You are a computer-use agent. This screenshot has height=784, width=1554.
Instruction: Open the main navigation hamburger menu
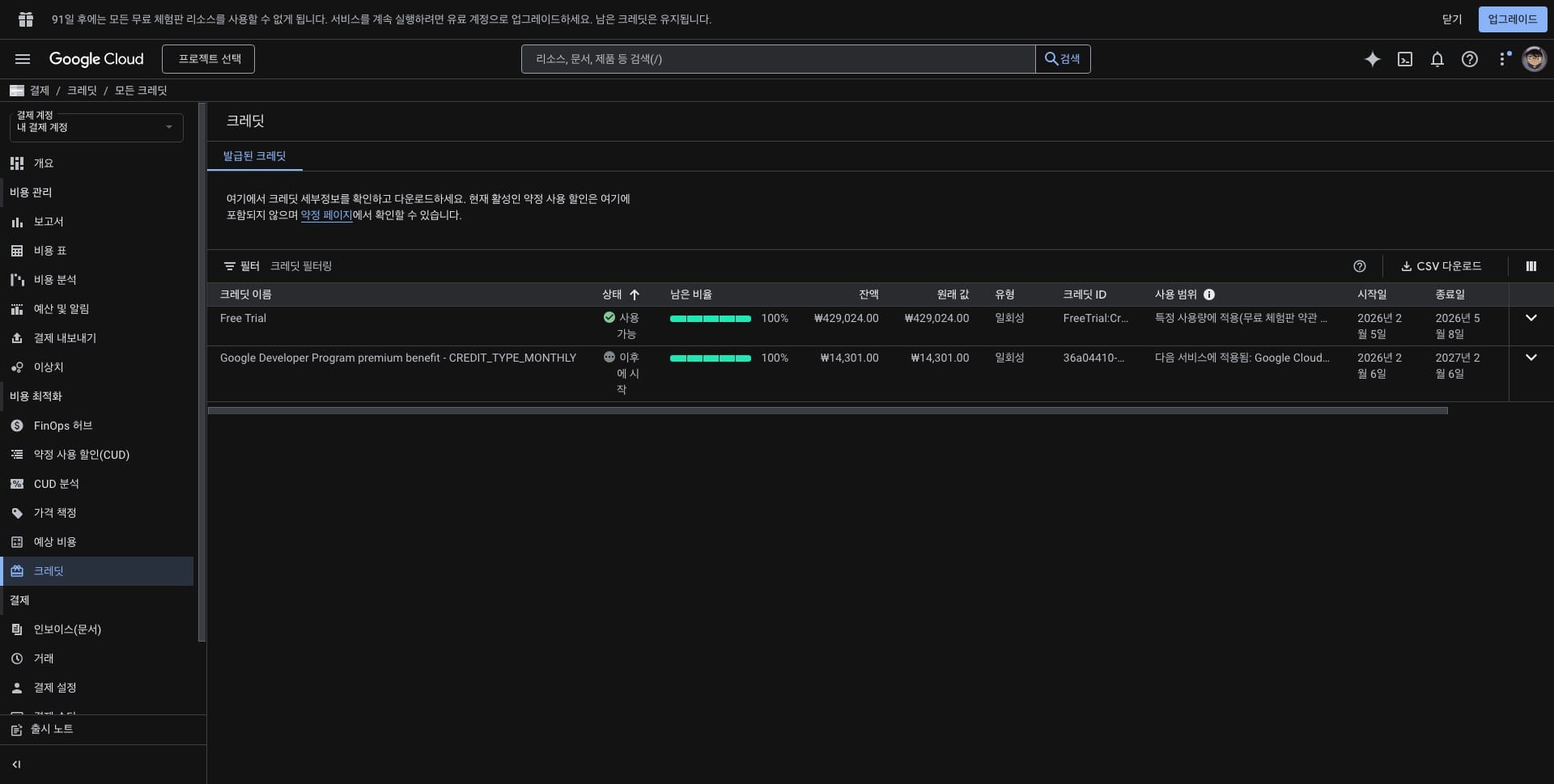pos(23,59)
